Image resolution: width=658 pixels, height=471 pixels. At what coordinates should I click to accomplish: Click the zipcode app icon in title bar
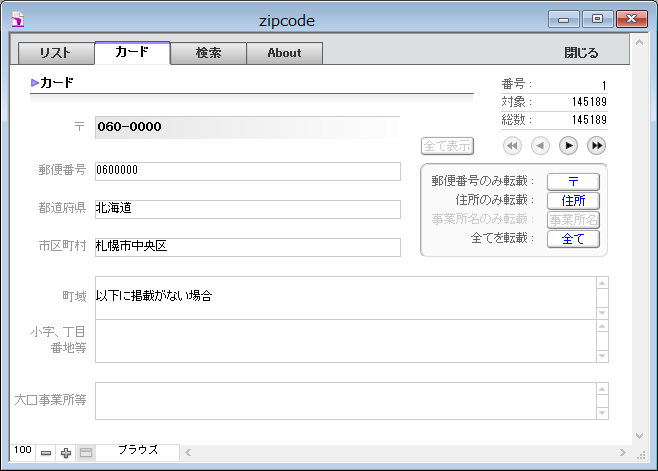pyautogui.click(x=17, y=18)
